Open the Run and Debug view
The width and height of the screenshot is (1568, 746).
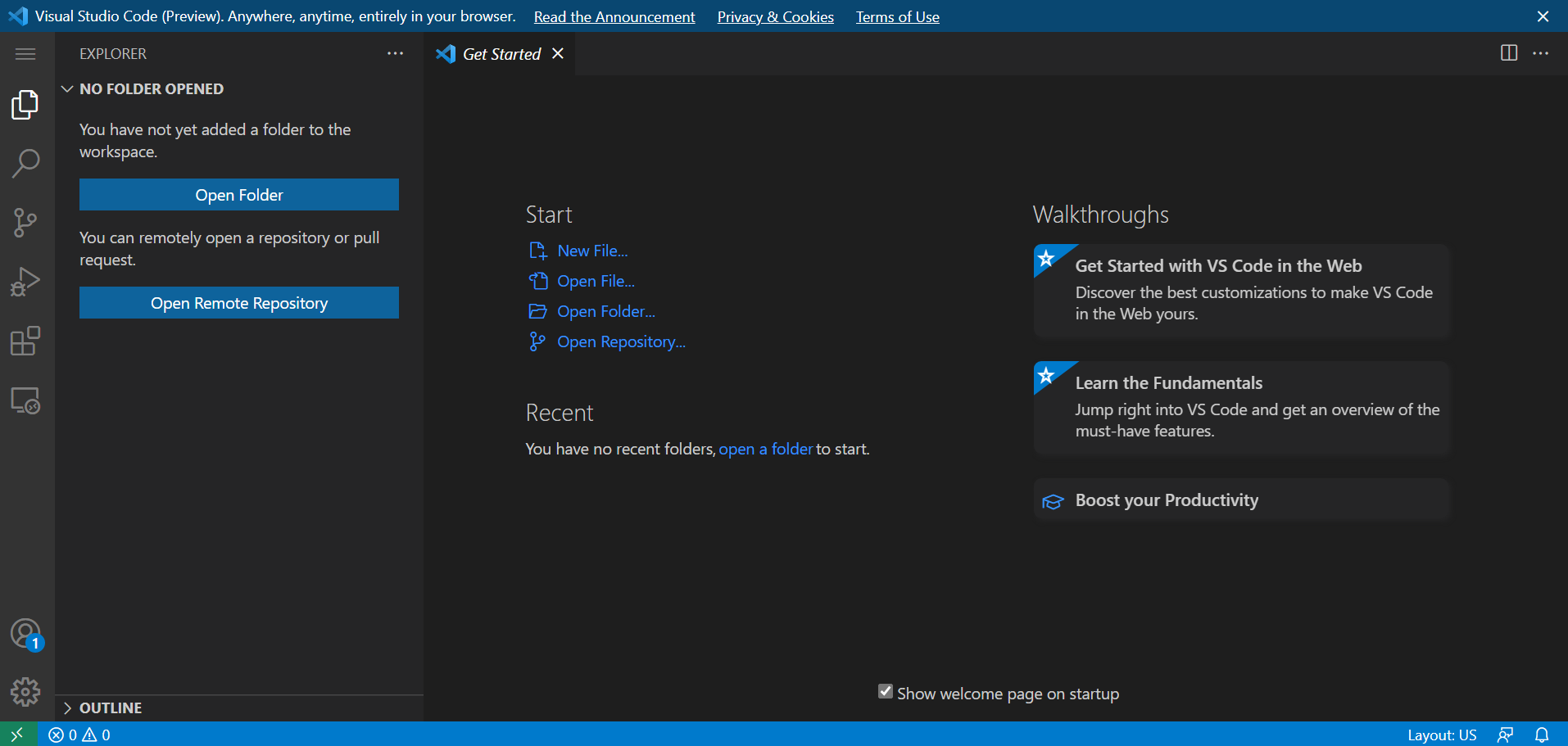[25, 282]
